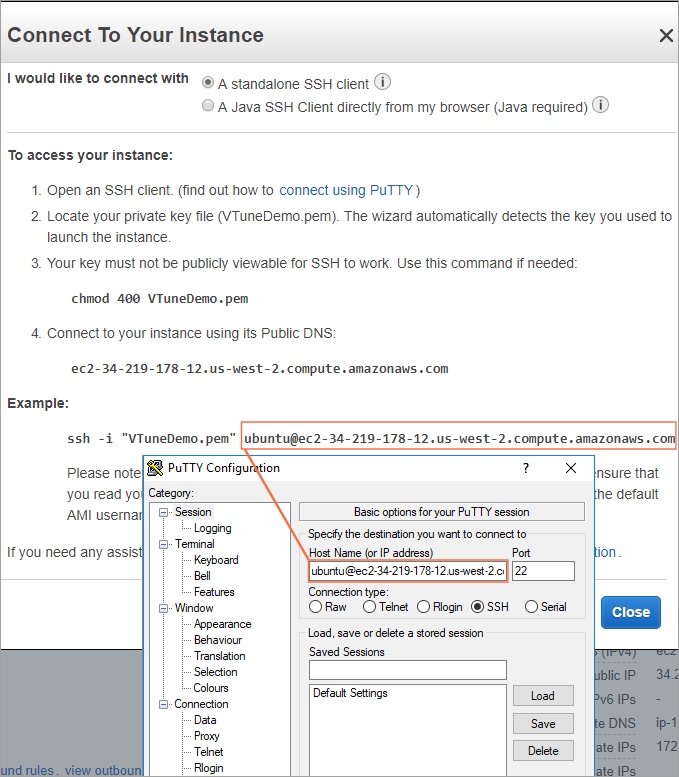Screen dimensions: 679x777
Task: Click the blue Close button
Action: 630,612
